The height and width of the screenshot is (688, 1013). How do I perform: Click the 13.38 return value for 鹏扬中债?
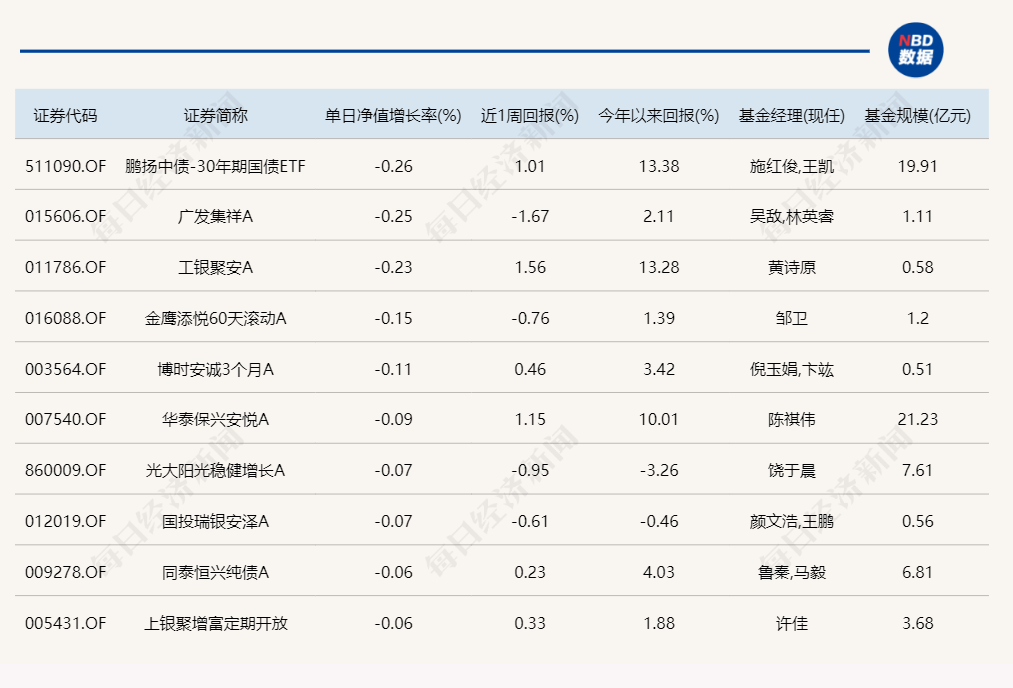(x=658, y=165)
